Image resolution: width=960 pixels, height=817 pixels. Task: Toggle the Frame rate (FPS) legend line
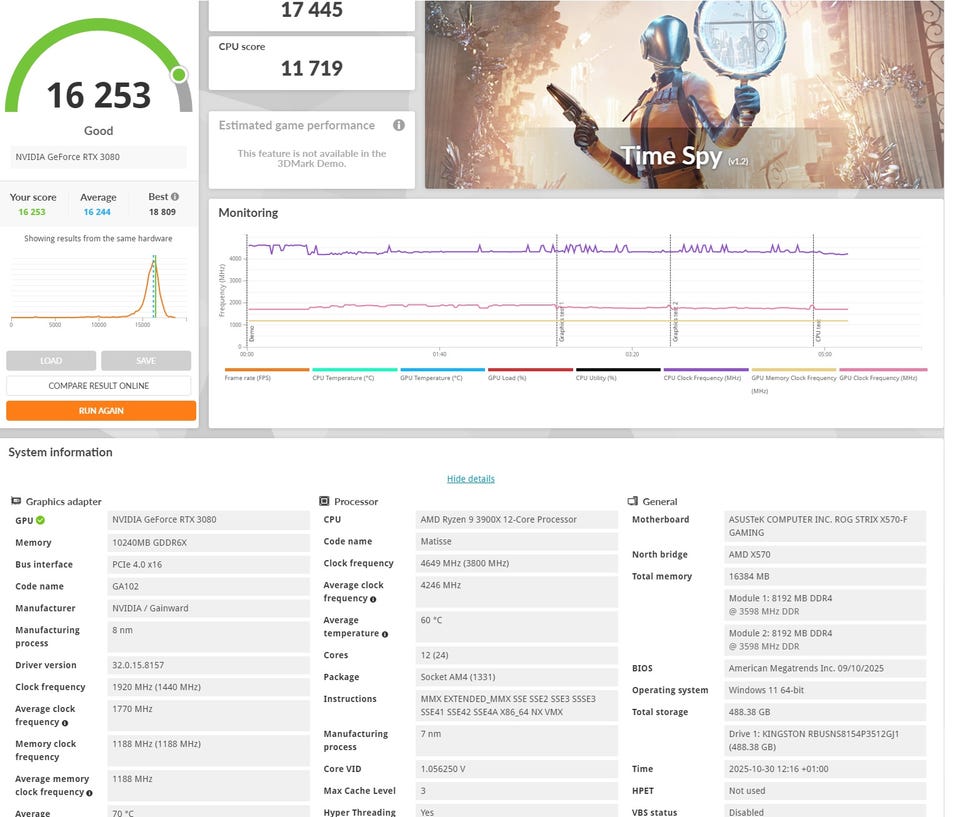pyautogui.click(x=266, y=374)
